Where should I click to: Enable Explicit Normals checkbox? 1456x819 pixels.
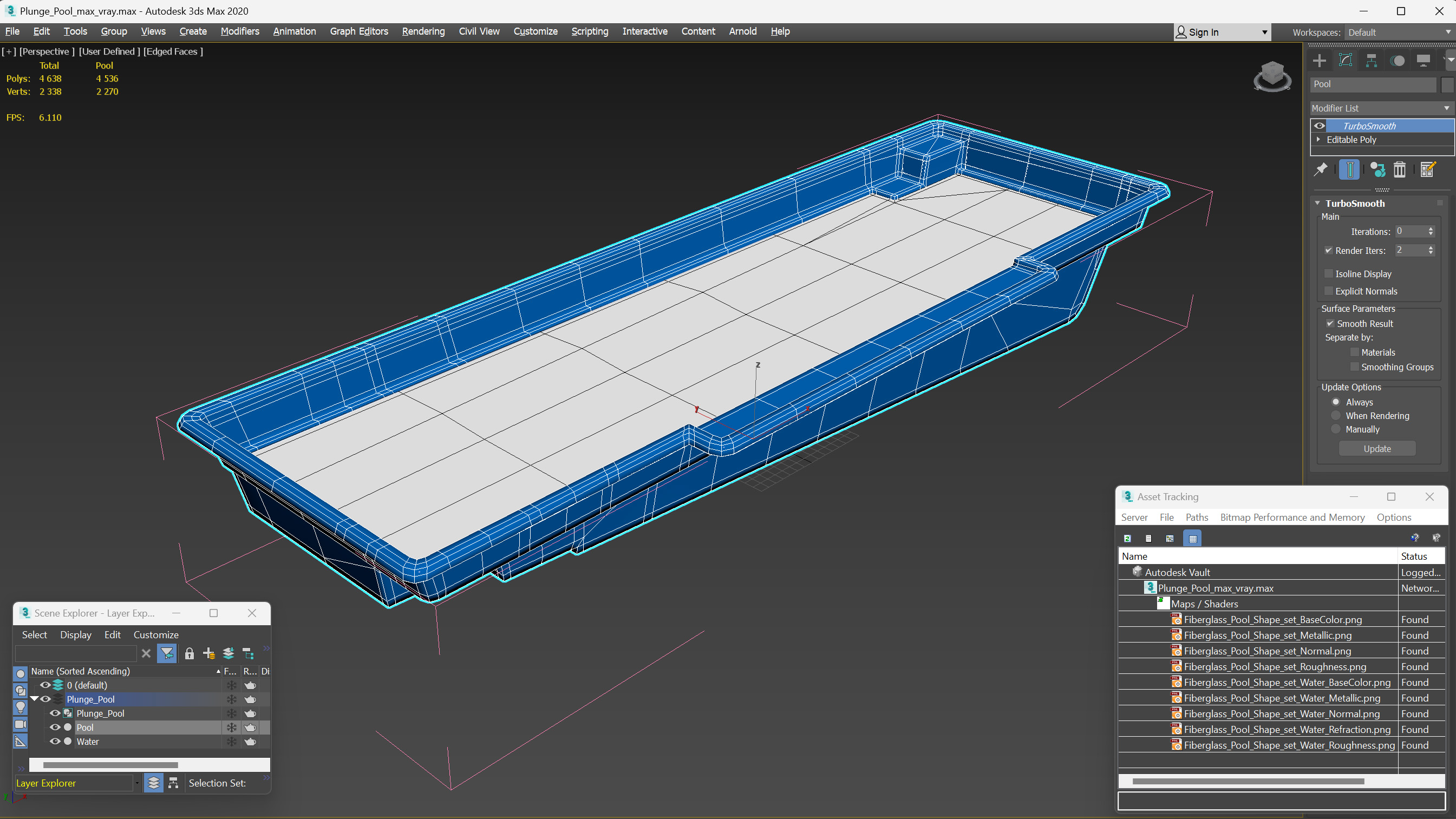coord(1329,291)
